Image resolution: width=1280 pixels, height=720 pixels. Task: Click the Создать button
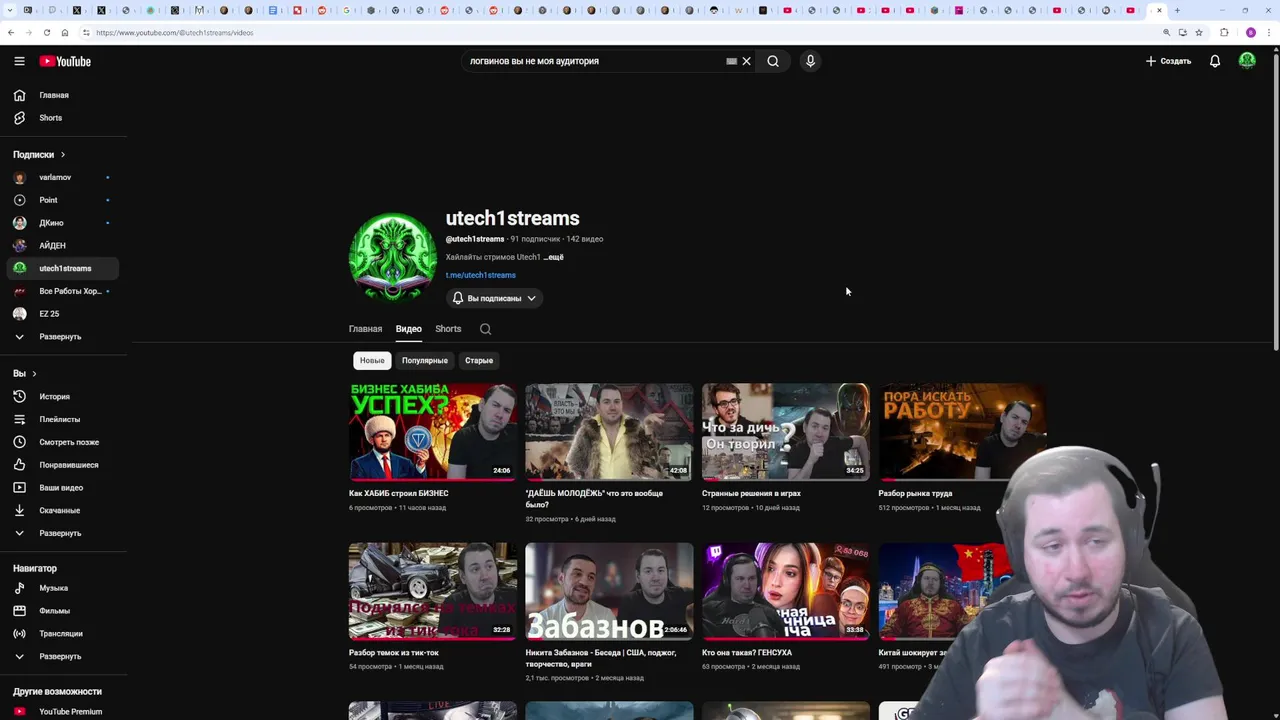[x=1168, y=61]
